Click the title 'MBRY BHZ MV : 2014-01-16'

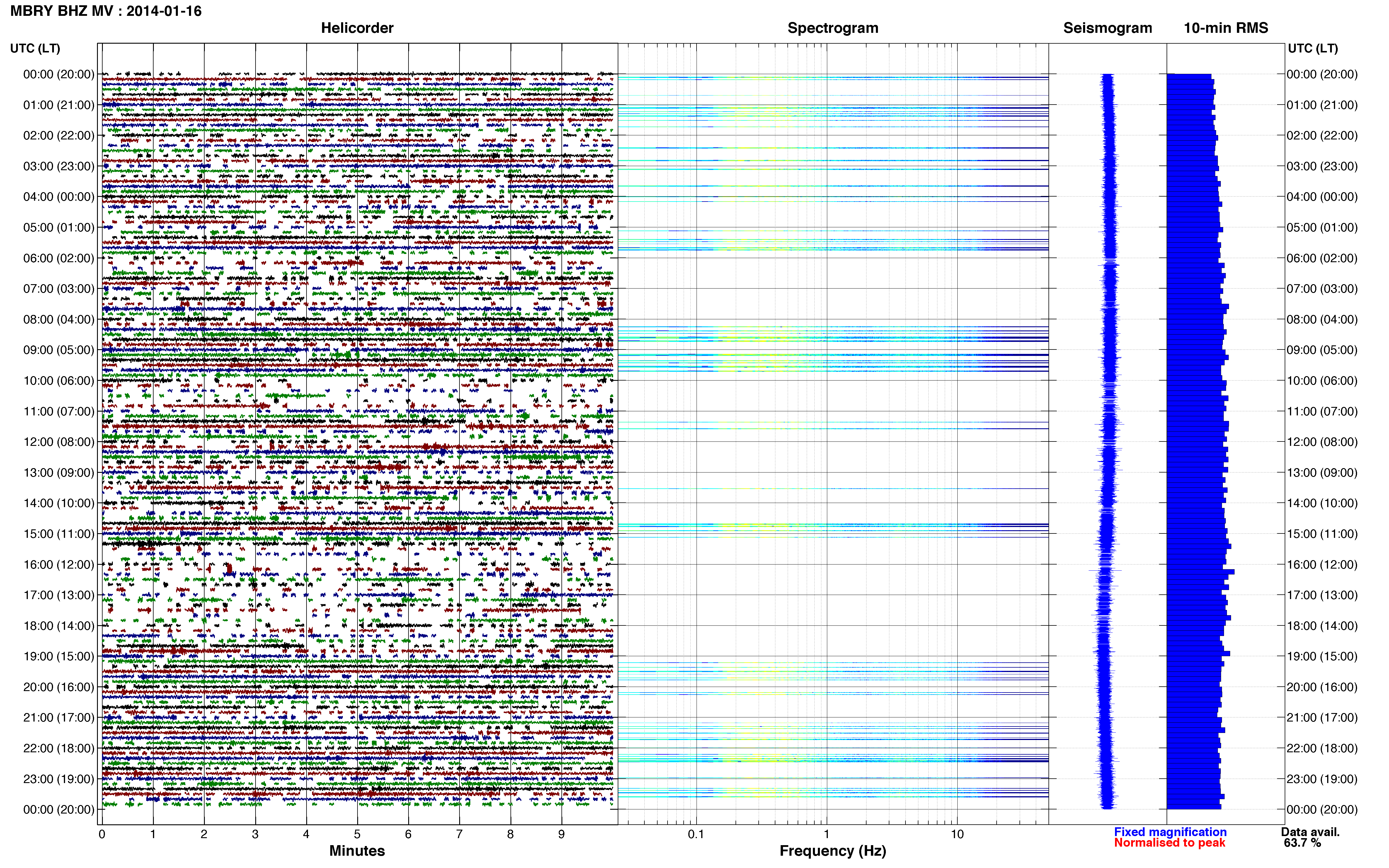[106, 11]
